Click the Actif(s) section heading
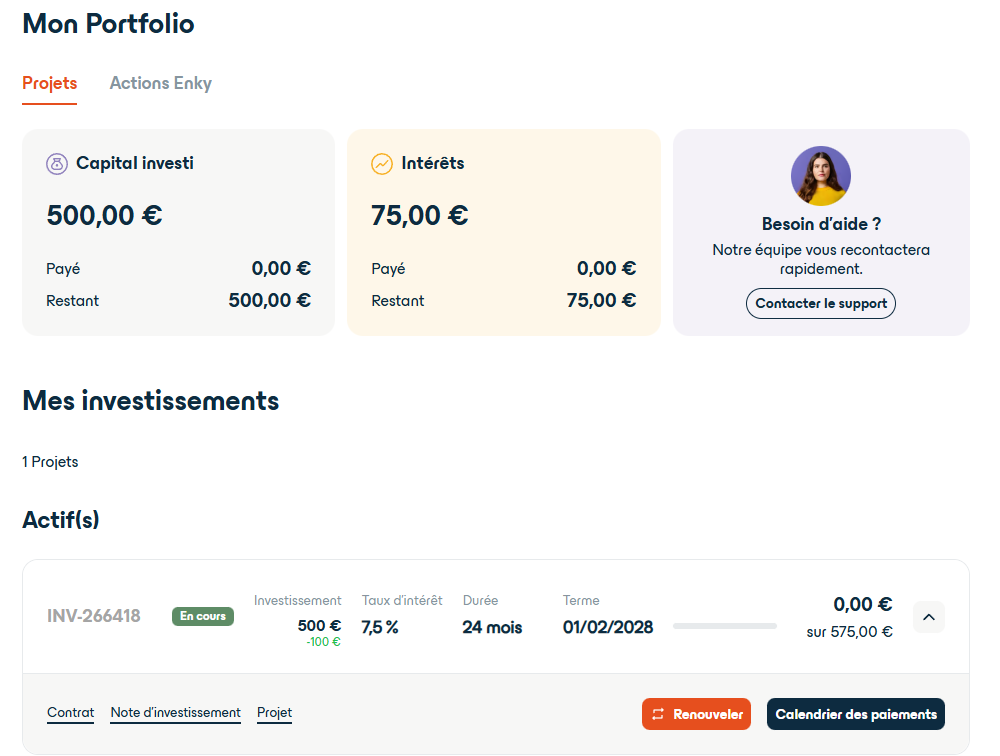This screenshot has height=756, width=1000. click(61, 520)
